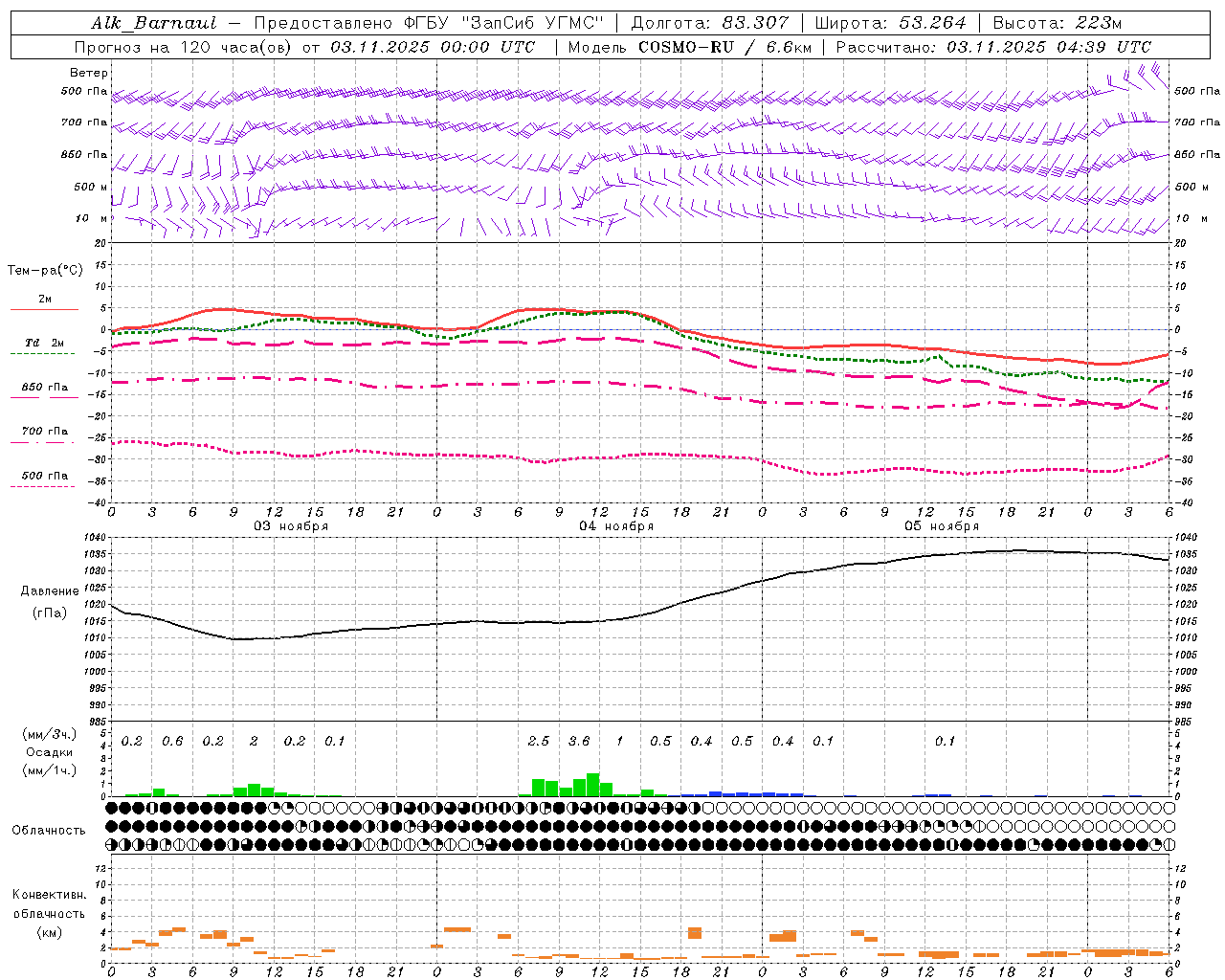Click the 'Высота: 223м' elevation text
This screenshot has width=1225, height=980.
pos(1057,23)
